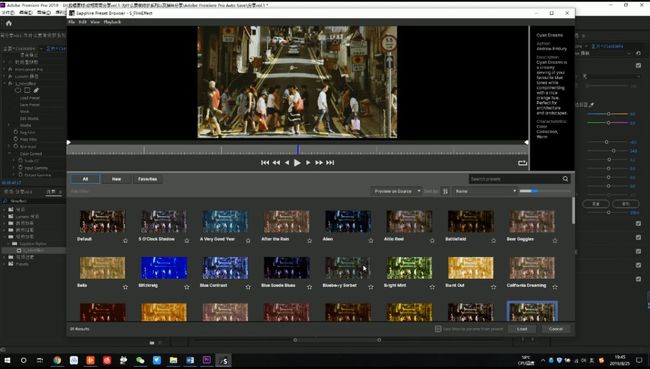Viewport: 650px width, 369px height.
Task: Star the Attic Reel preset
Action: (x=432, y=240)
